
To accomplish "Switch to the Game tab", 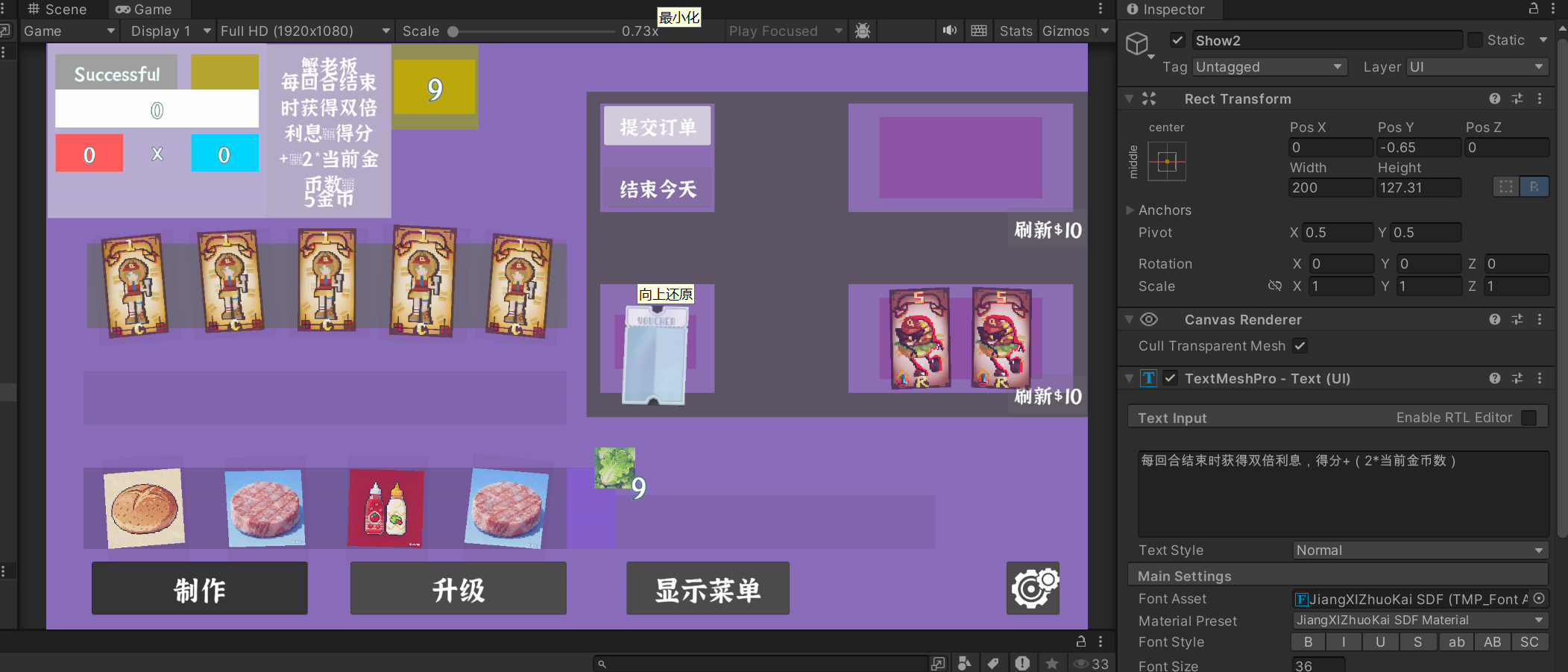I will [144, 9].
